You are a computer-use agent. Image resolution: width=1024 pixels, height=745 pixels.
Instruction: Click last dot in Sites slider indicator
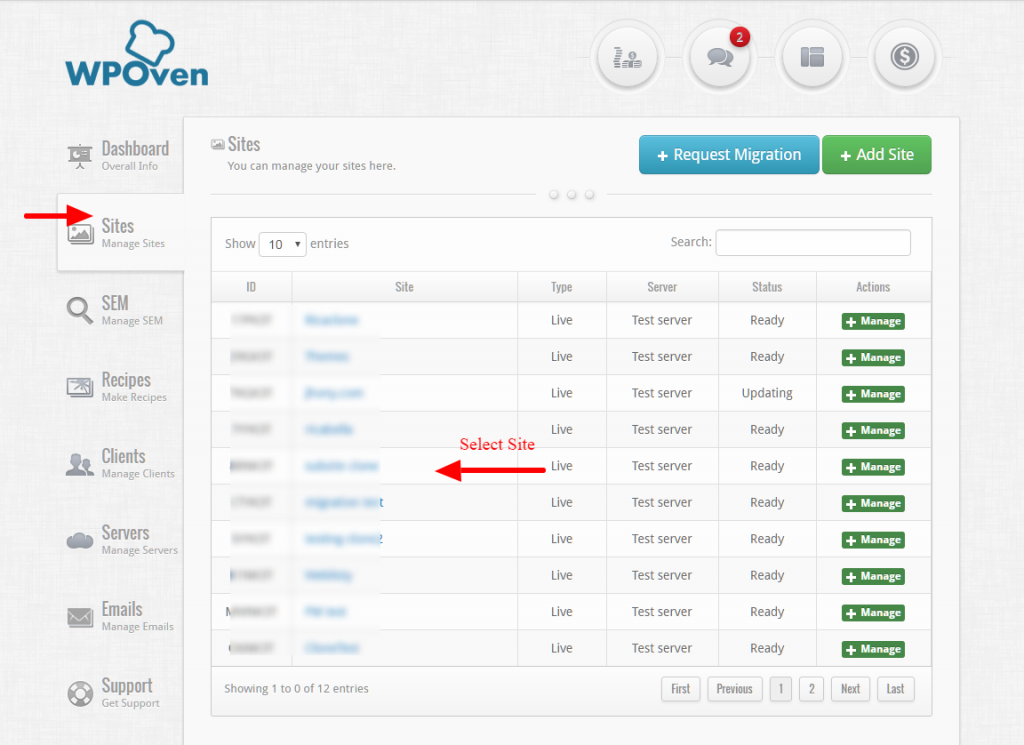click(590, 195)
